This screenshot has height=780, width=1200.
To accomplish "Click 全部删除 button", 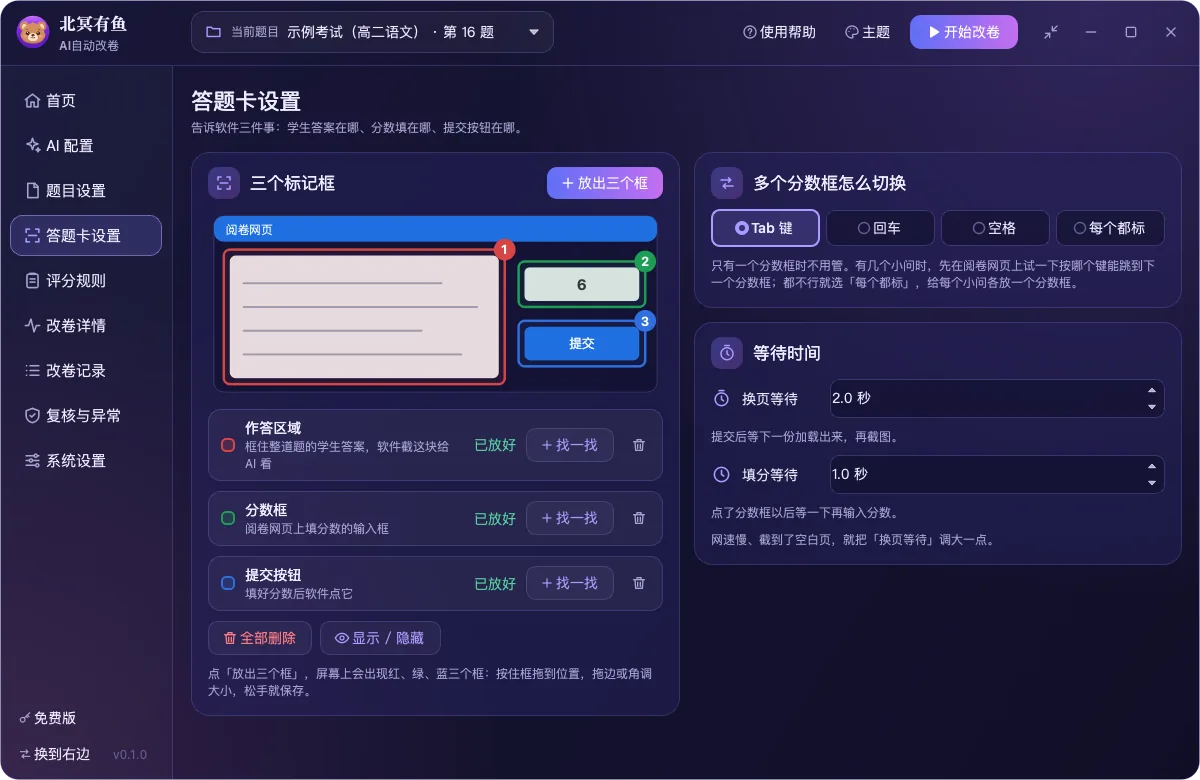I will pyautogui.click(x=260, y=638).
